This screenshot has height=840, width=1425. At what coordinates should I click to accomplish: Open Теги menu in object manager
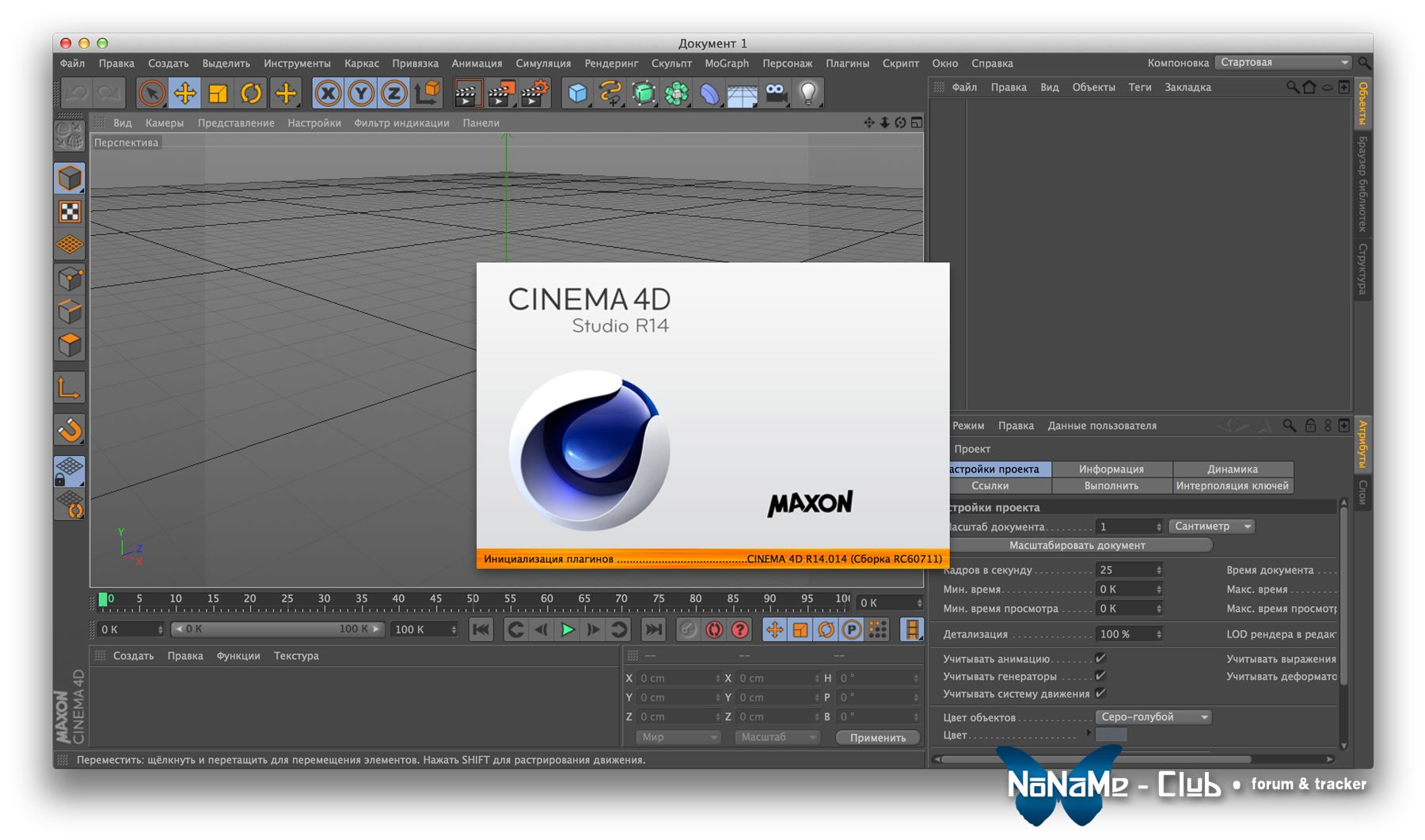(x=1140, y=87)
